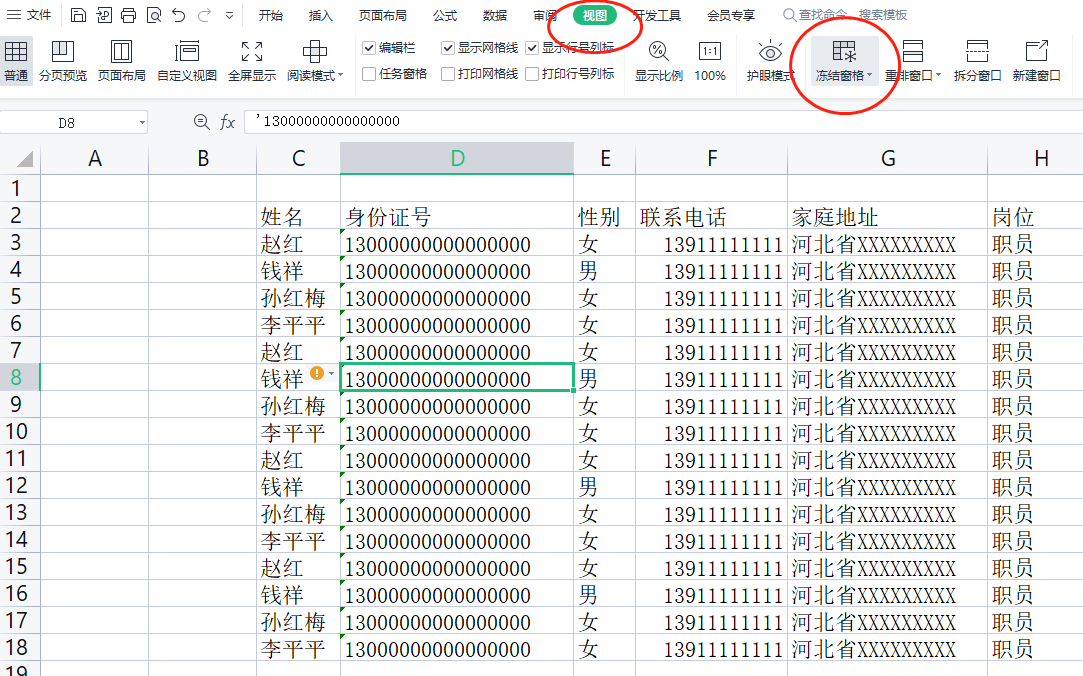The height and width of the screenshot is (676, 1083).
Task: Expand the quick access toolbar customize arrow
Action: point(229,15)
